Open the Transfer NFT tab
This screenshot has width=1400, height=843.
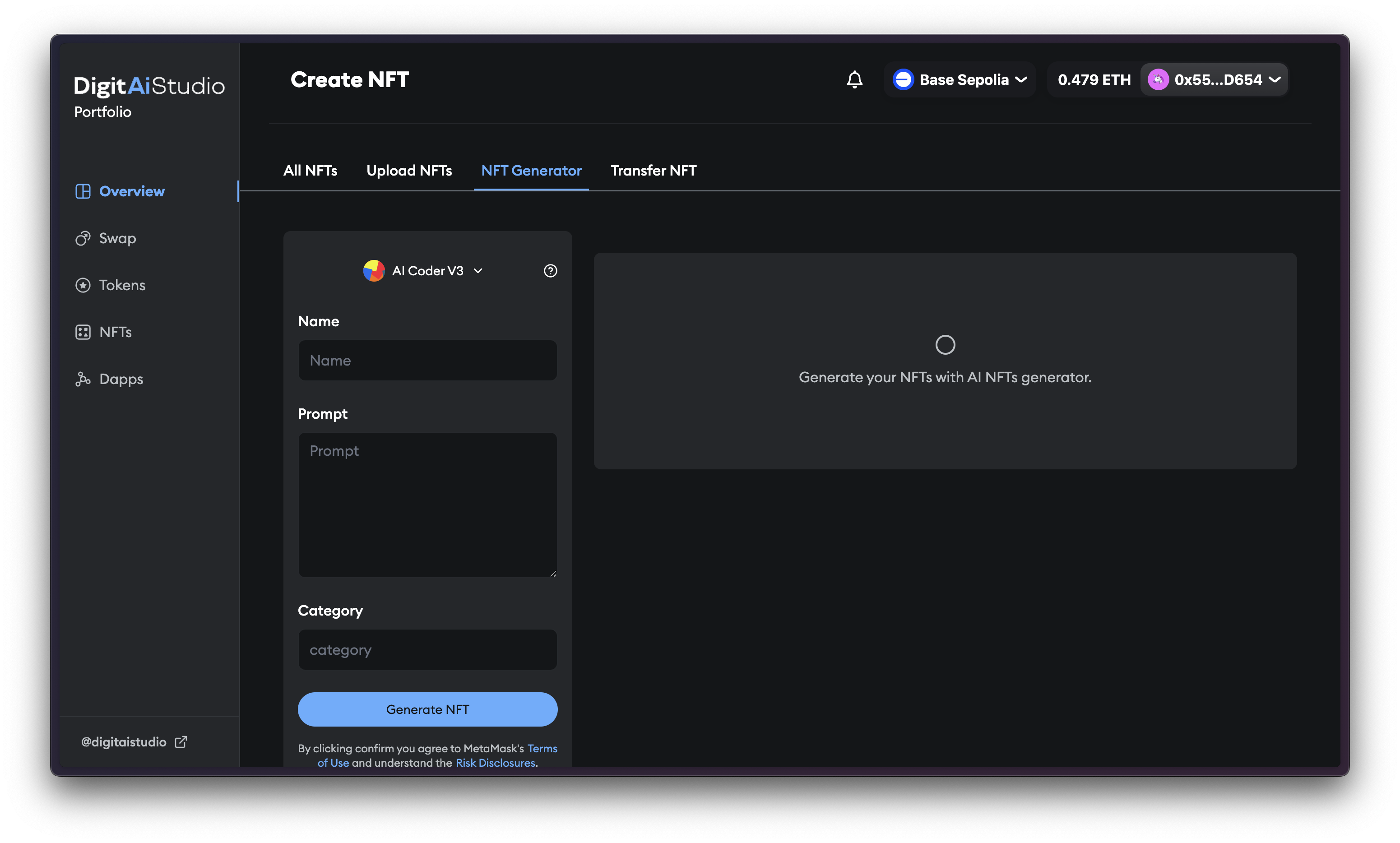(653, 171)
